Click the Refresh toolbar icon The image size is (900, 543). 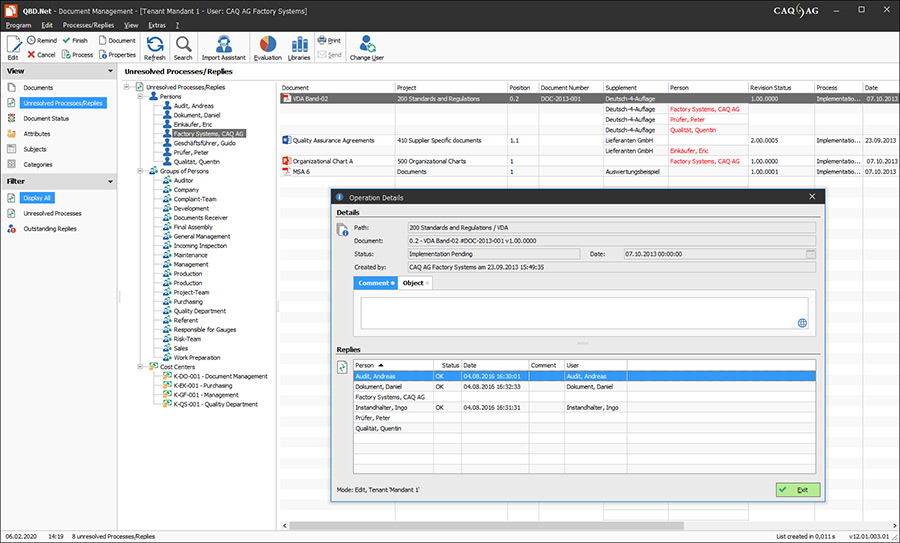155,46
